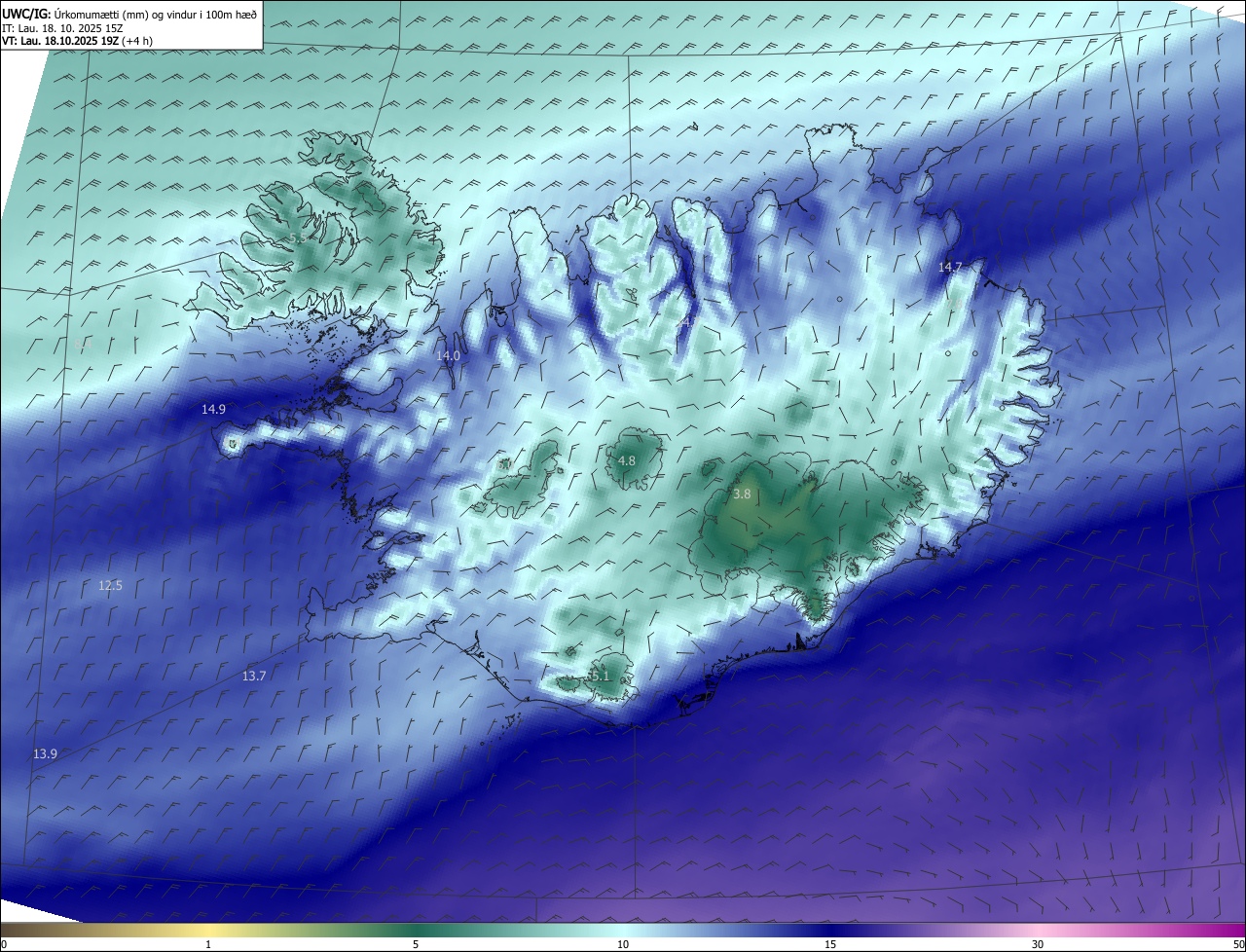Click the 15 tick on the color scale
Image resolution: width=1246 pixels, height=952 pixels.
tap(830, 944)
